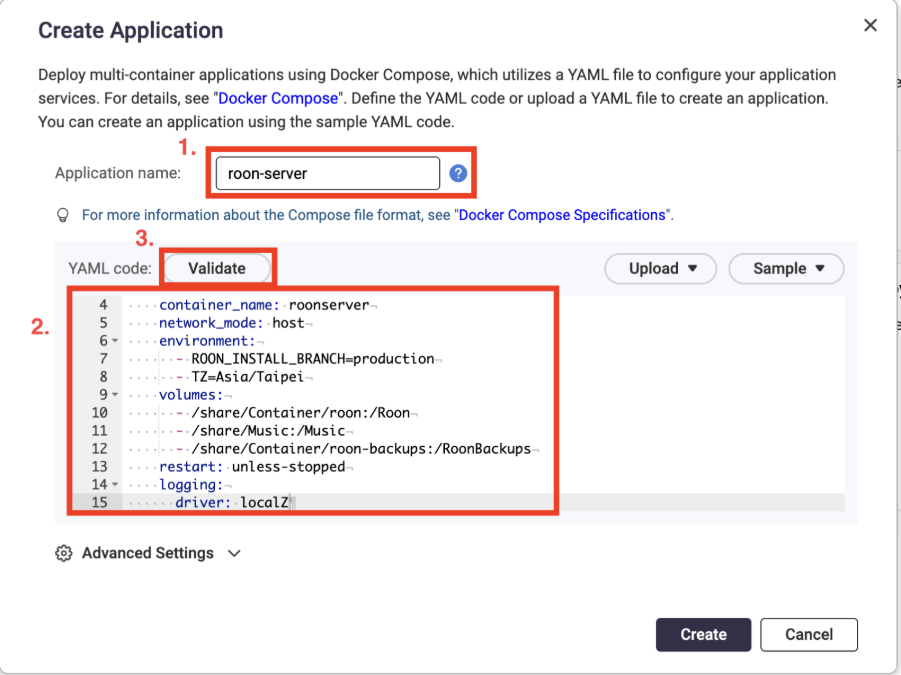Open the Upload dropdown

(x=660, y=269)
